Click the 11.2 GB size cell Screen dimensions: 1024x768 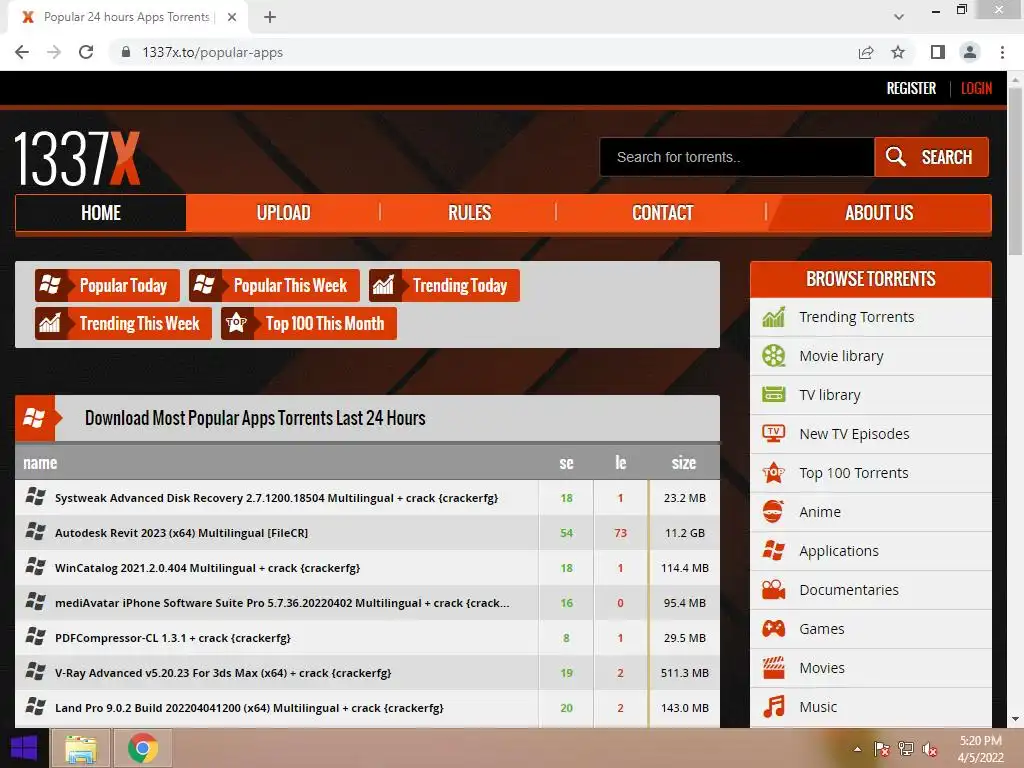pyautogui.click(x=684, y=533)
